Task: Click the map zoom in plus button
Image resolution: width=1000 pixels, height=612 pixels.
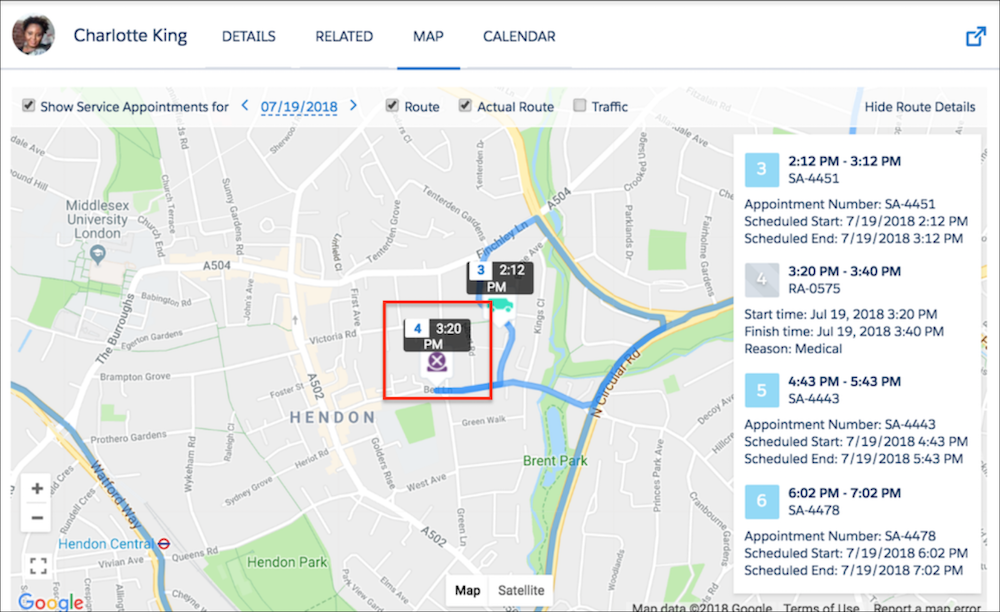Action: click(x=37, y=489)
